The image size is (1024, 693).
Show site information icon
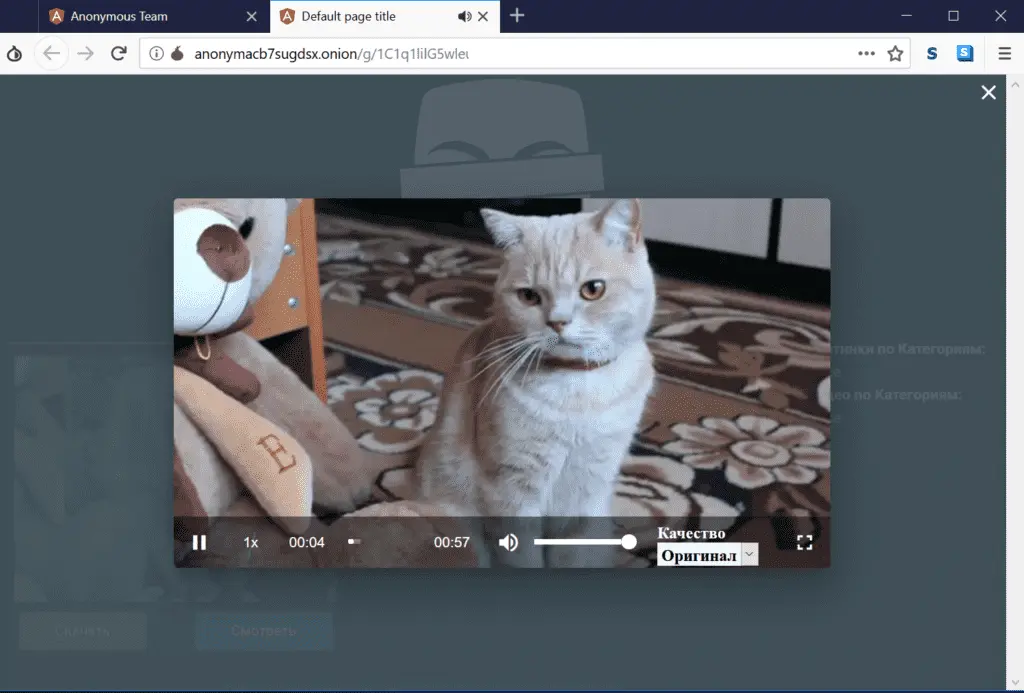pyautogui.click(x=156, y=54)
